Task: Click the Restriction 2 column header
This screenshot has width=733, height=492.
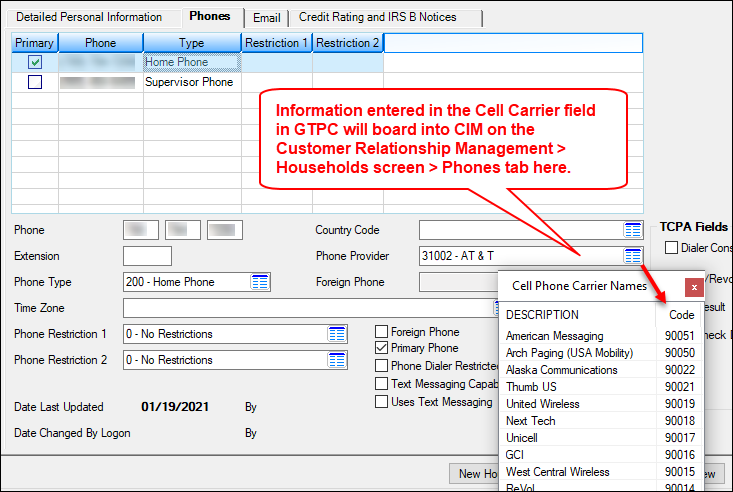Action: tap(347, 43)
